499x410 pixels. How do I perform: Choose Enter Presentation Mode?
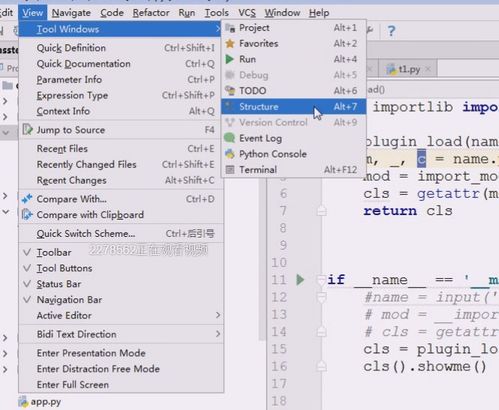pyautogui.click(x=121, y=353)
